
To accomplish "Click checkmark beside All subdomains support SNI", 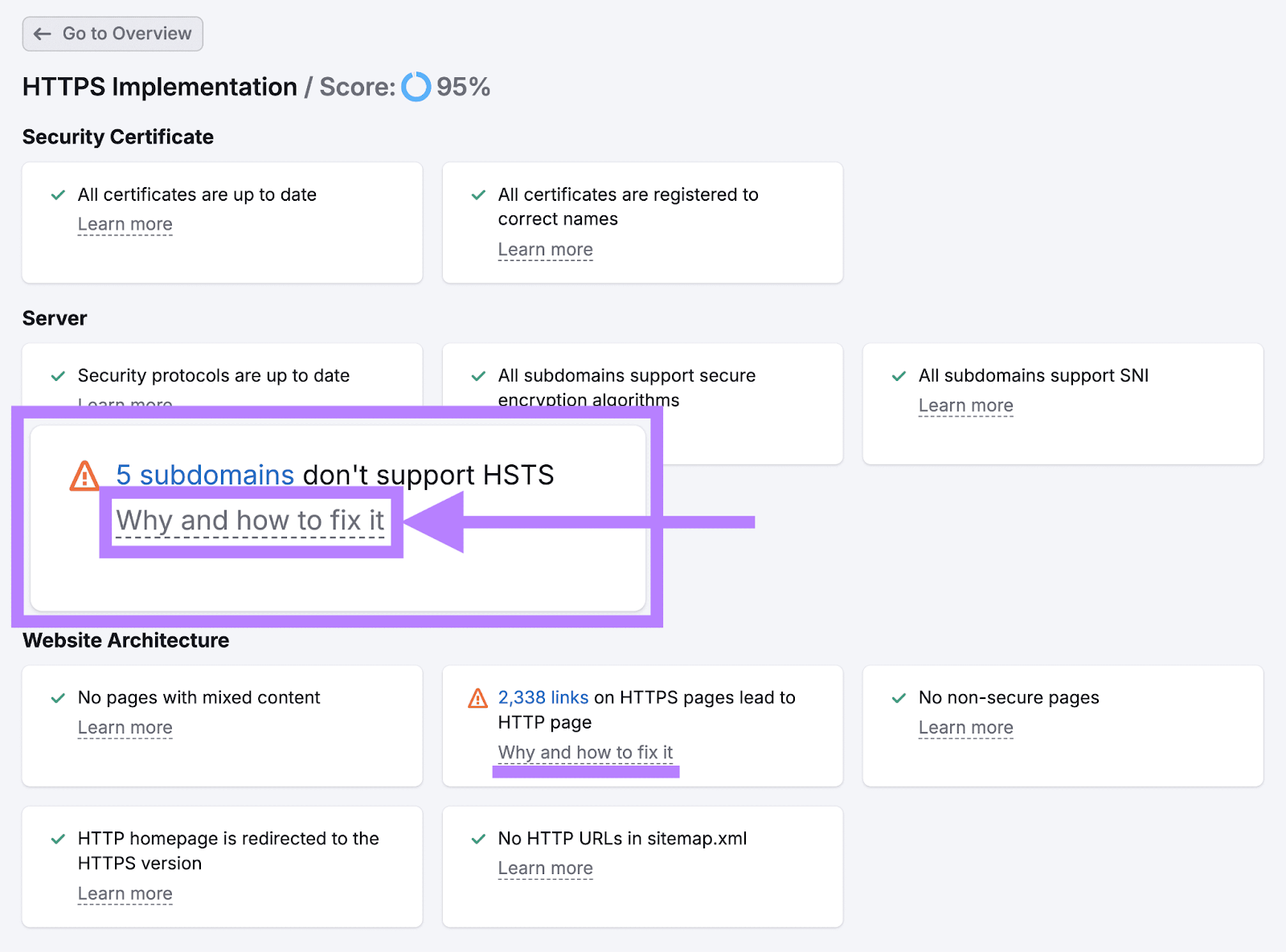I will tap(899, 376).
